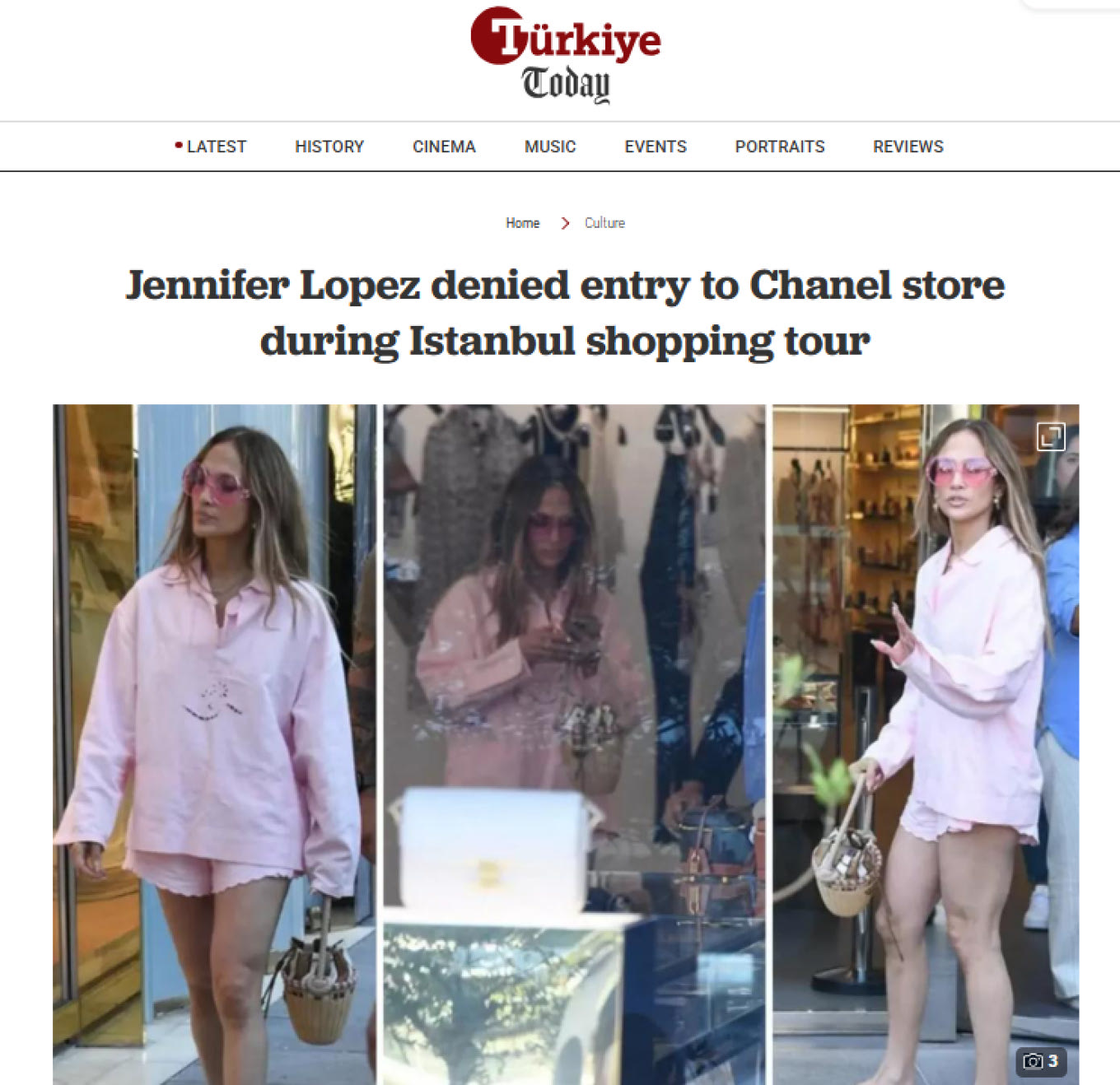Click the Culture breadcrumb link

pyautogui.click(x=604, y=223)
